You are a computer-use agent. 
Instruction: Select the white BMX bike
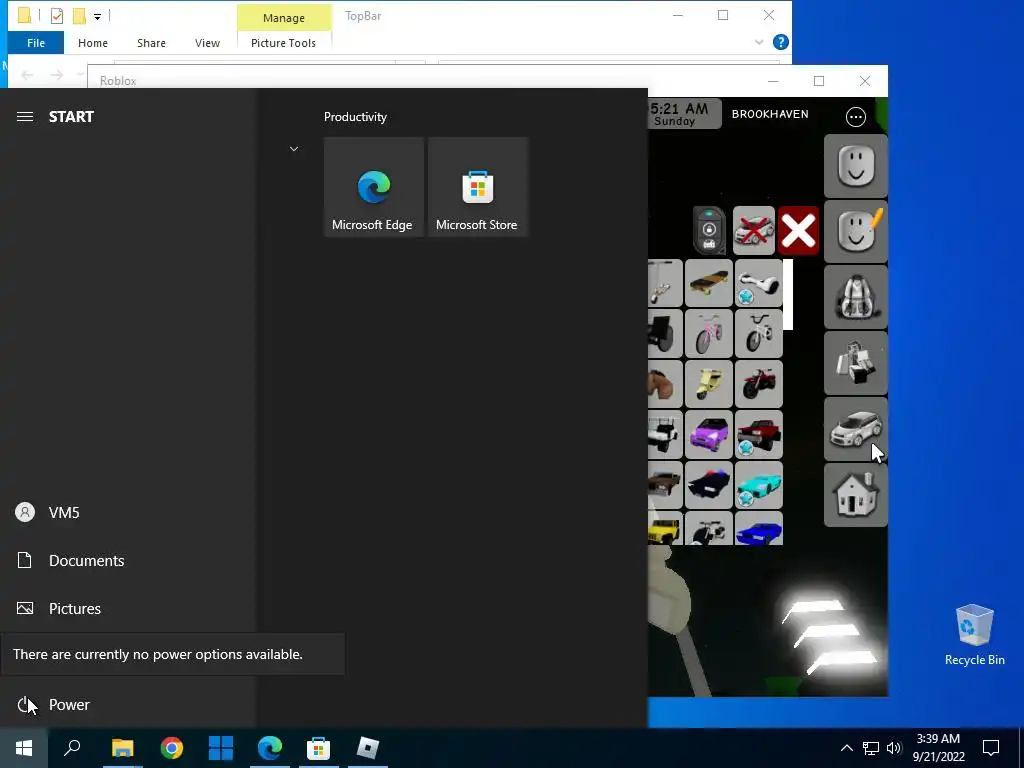coord(758,334)
